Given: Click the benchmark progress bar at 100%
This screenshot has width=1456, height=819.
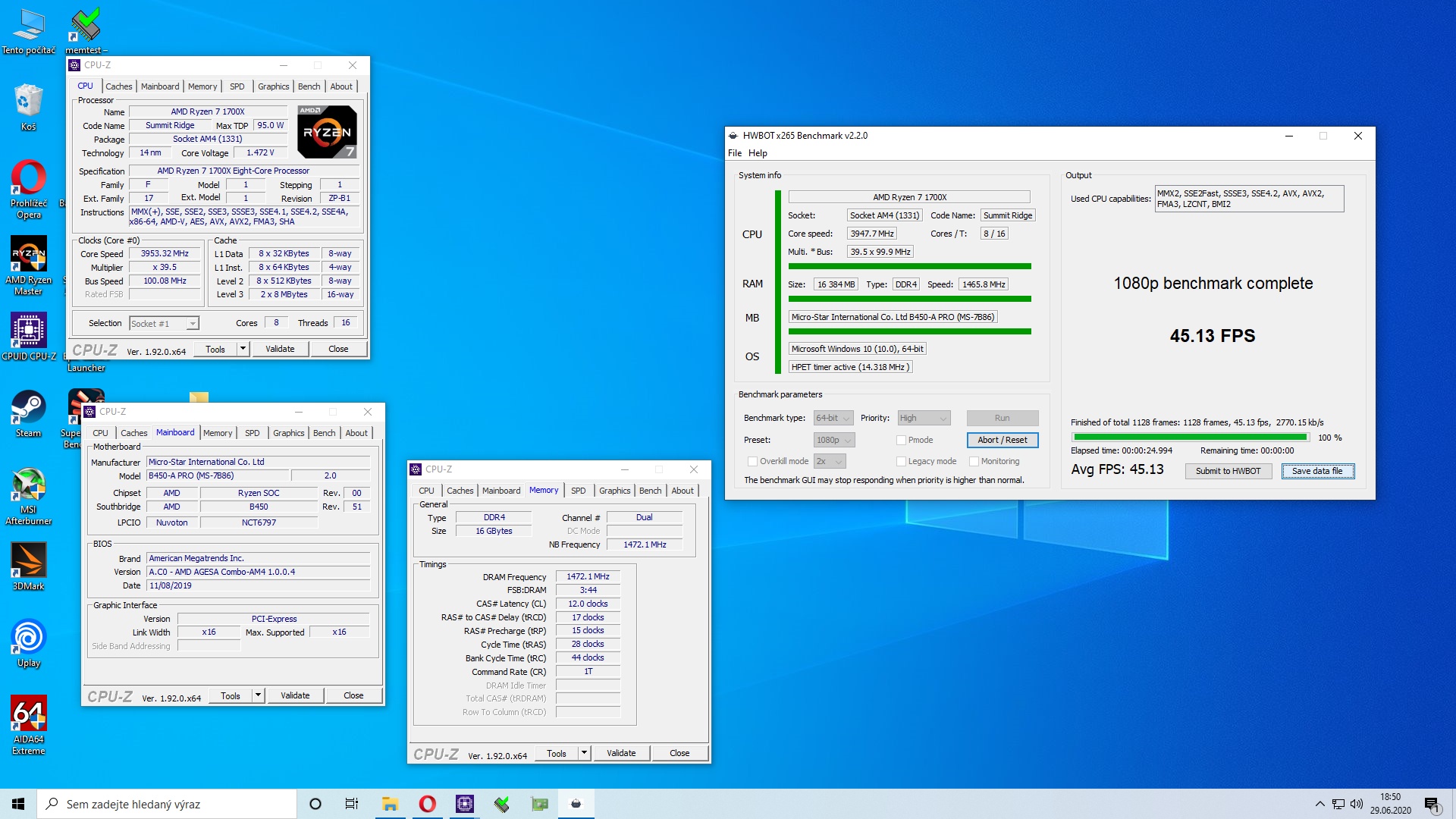Looking at the screenshot, I should click(1191, 438).
